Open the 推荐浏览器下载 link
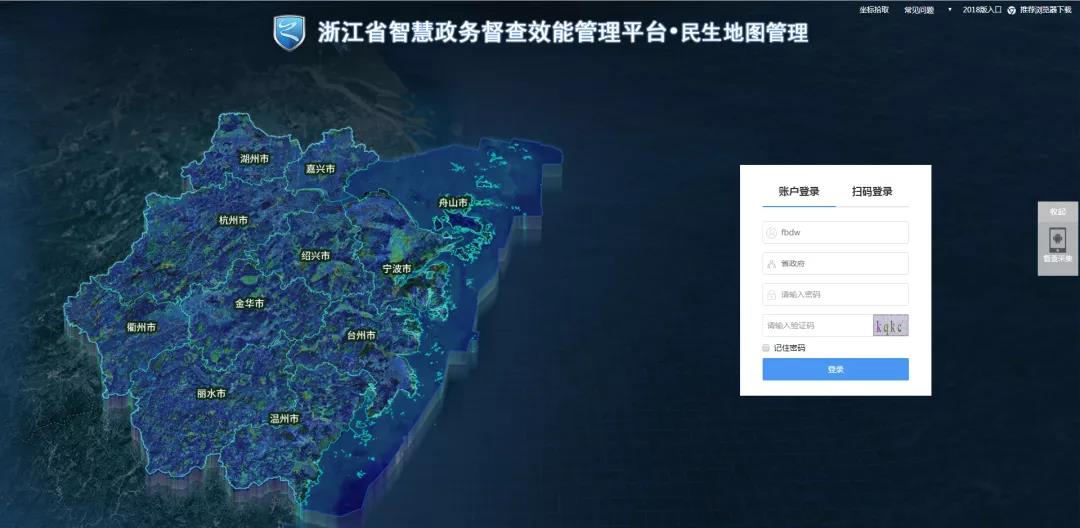The width and height of the screenshot is (1080, 528). pyautogui.click(x=1046, y=10)
